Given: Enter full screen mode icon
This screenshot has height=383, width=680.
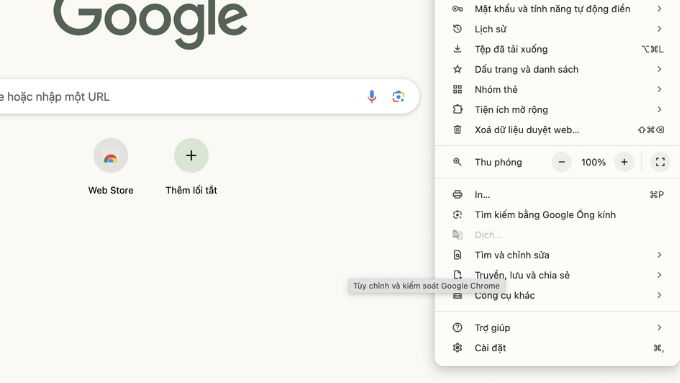Looking at the screenshot, I should coord(660,162).
